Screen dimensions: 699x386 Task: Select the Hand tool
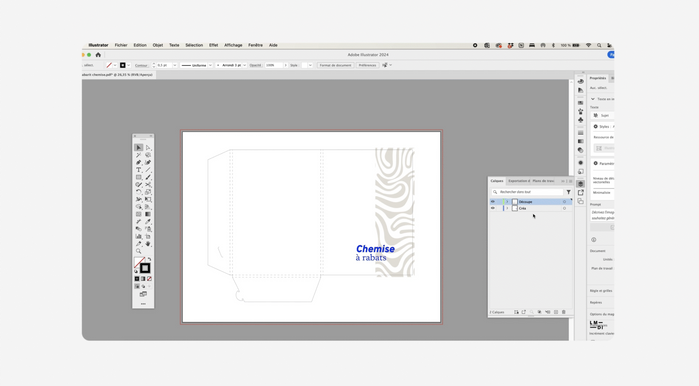coord(148,243)
